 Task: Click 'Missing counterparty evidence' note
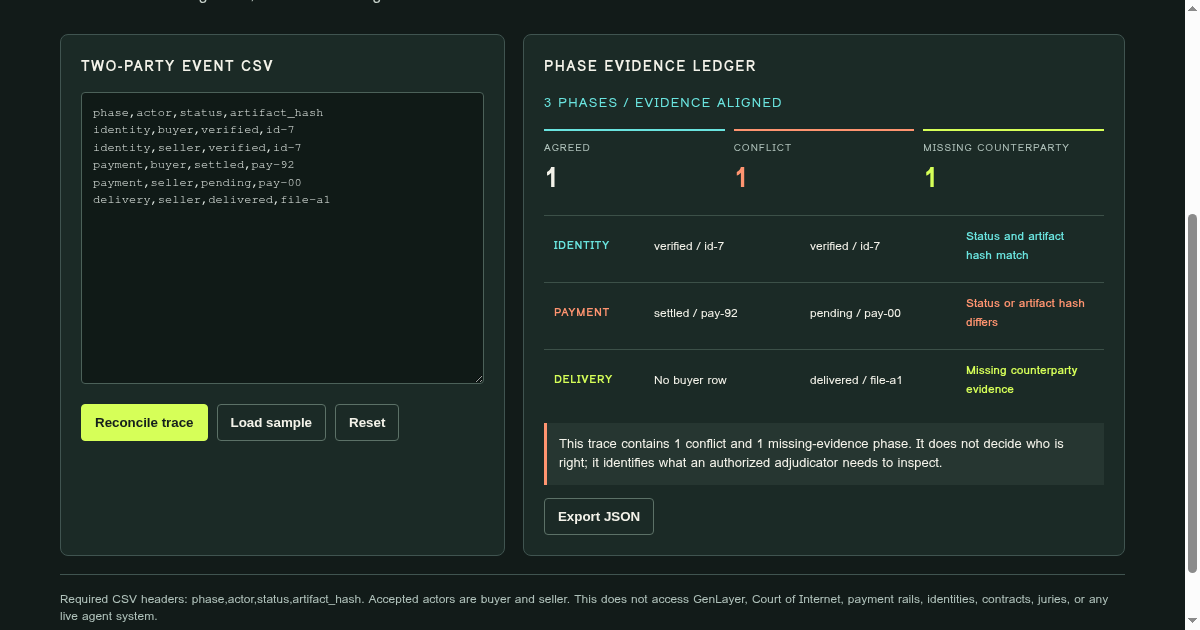pos(1022,380)
